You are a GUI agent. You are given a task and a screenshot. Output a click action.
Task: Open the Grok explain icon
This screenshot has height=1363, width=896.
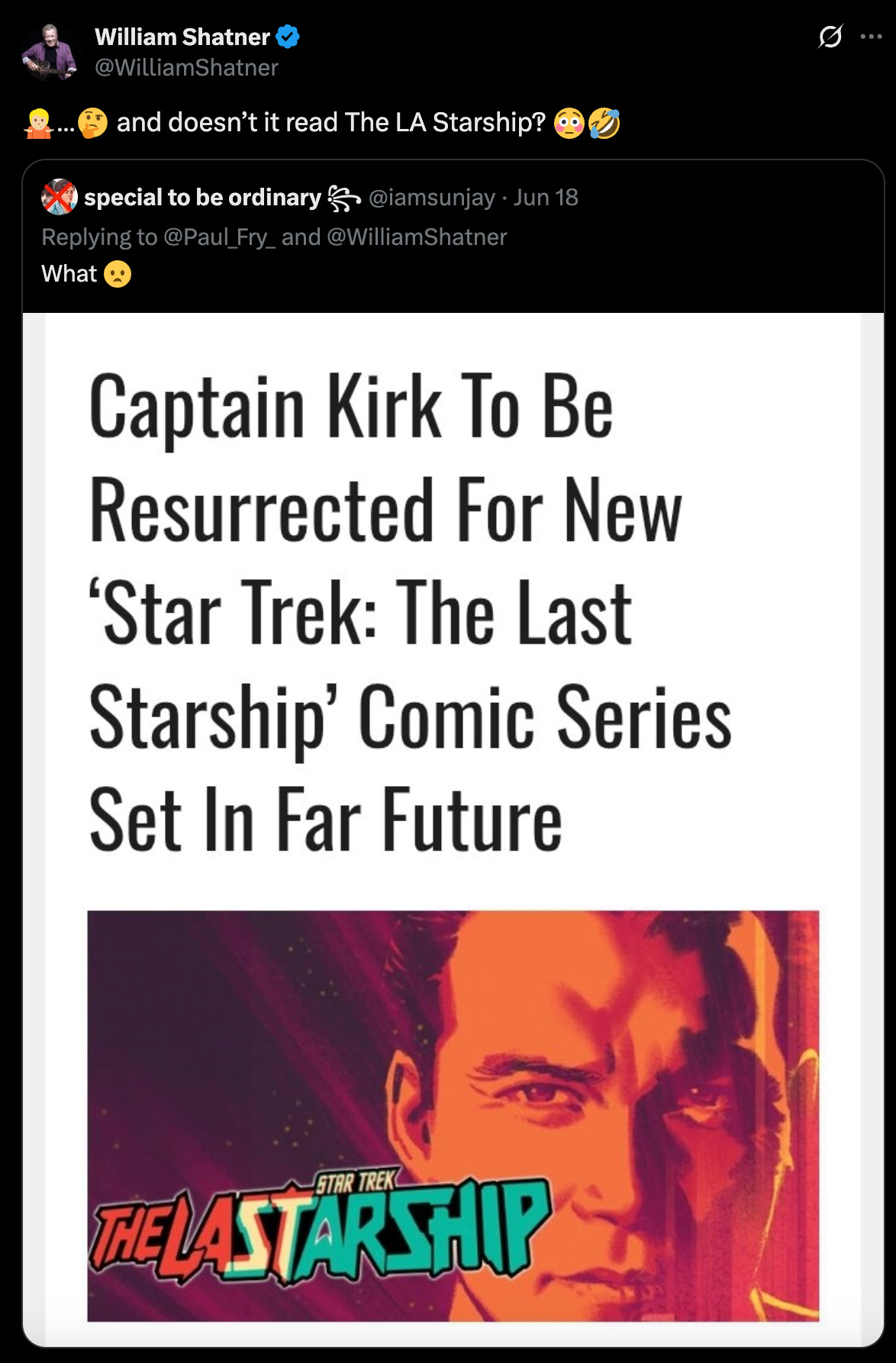830,37
